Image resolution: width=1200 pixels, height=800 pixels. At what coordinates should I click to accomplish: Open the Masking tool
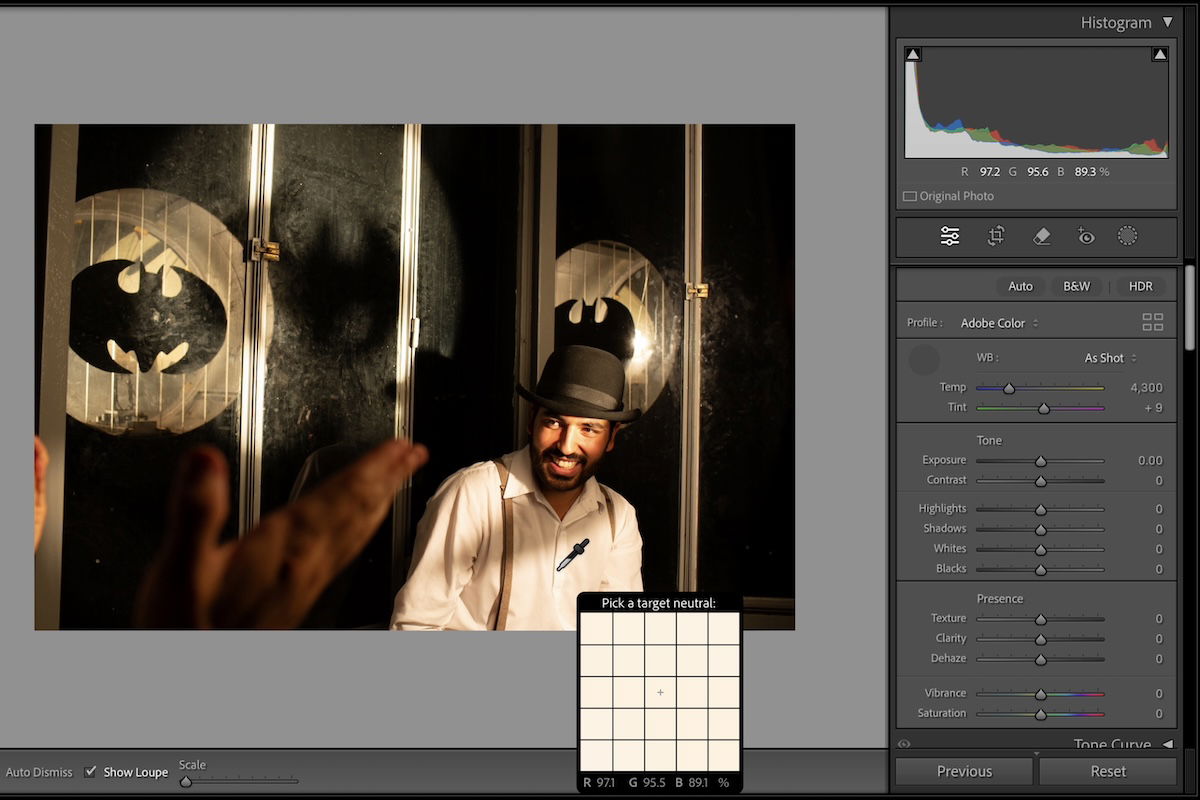1127,236
